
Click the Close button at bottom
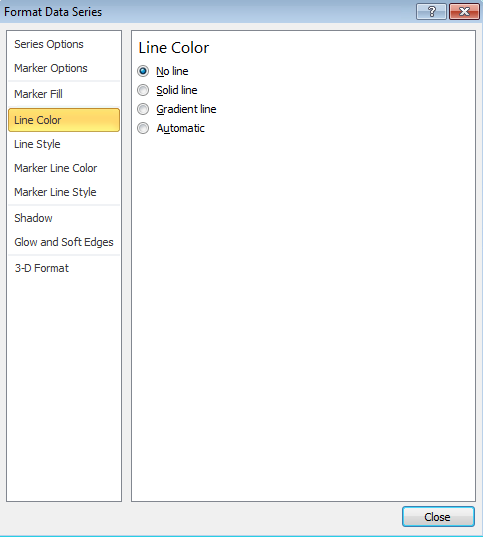coord(438,517)
